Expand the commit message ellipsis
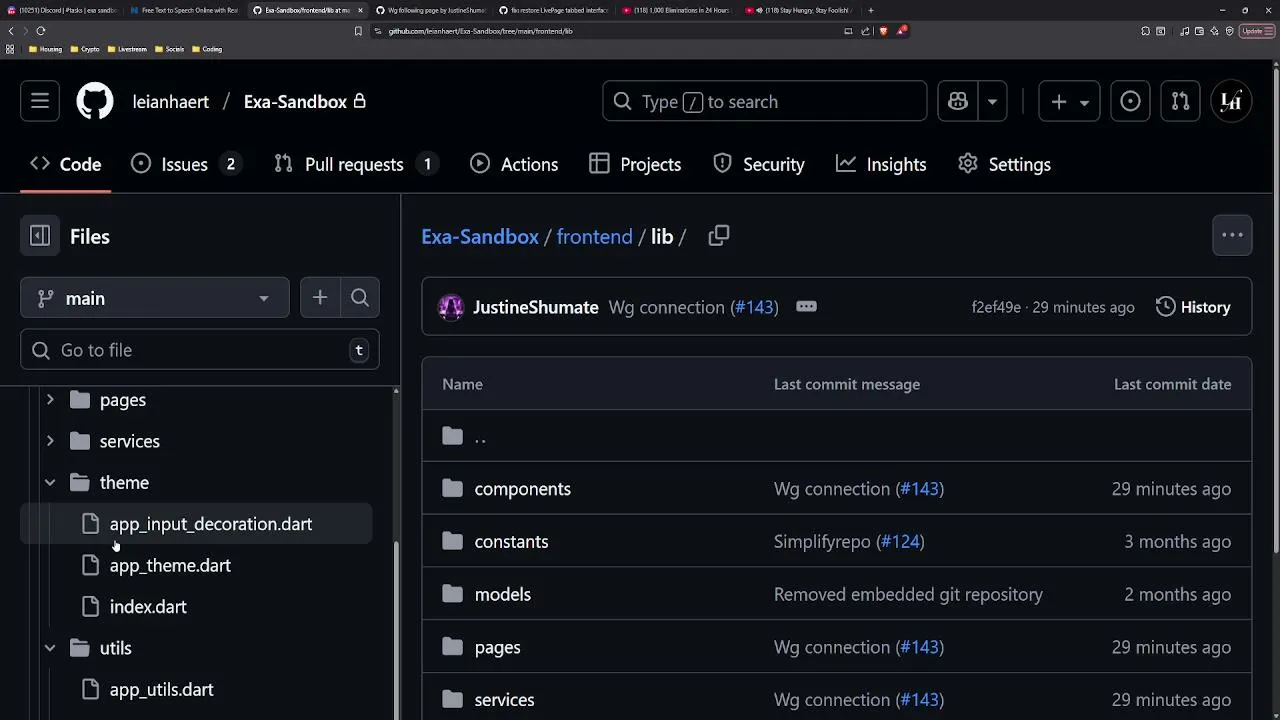The height and width of the screenshot is (720, 1280). (806, 307)
